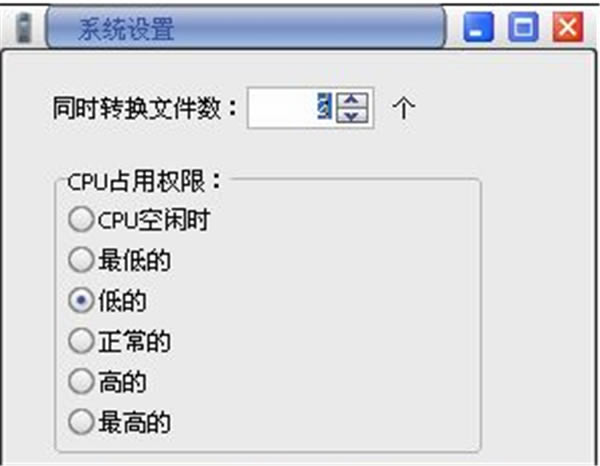Select the CPU空闲时 radio button
The width and height of the screenshot is (600, 466).
(x=81, y=220)
